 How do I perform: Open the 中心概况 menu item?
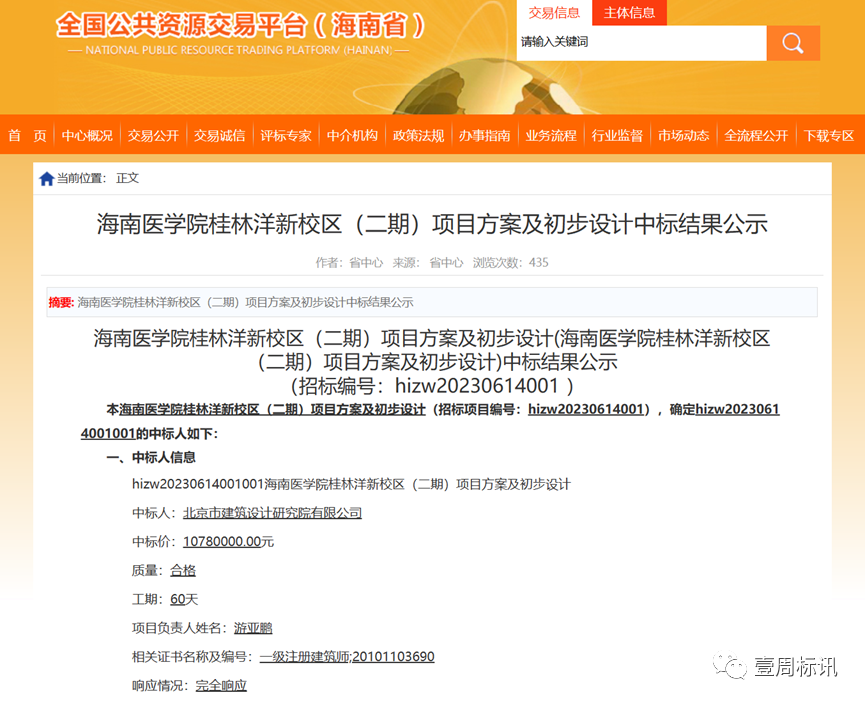tap(87, 135)
